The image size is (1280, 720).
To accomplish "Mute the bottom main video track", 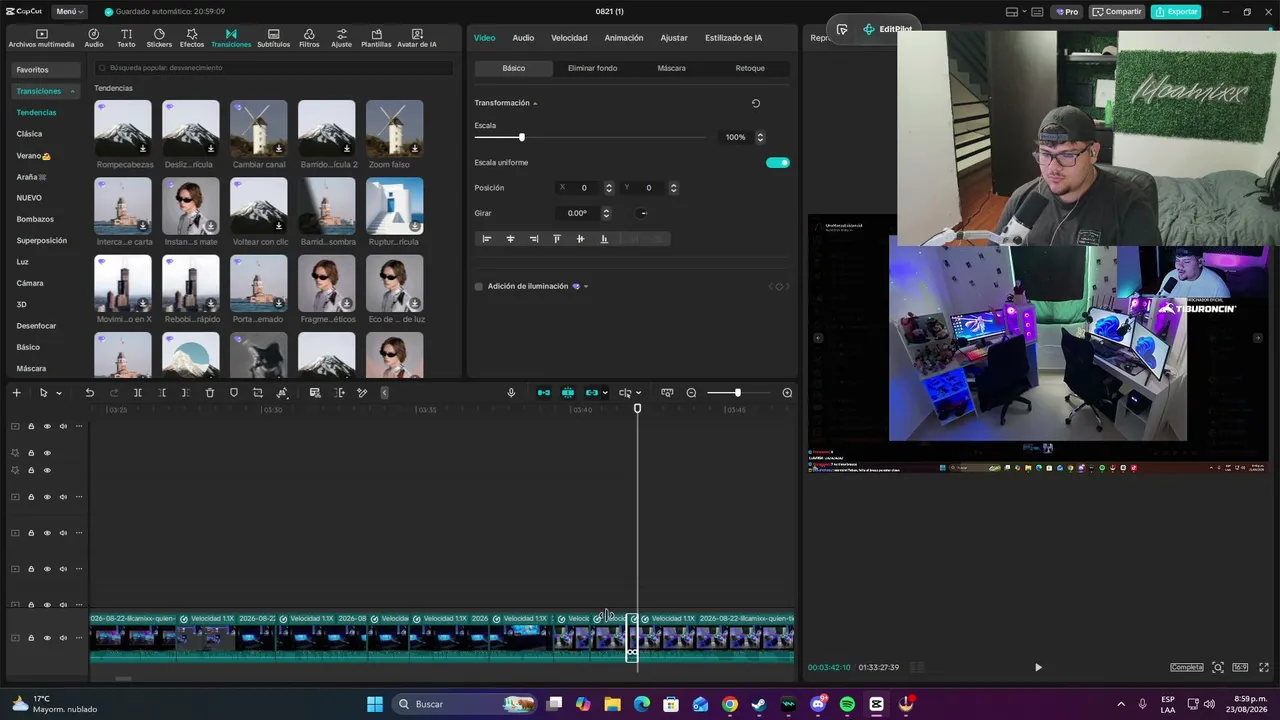I will coord(63,638).
